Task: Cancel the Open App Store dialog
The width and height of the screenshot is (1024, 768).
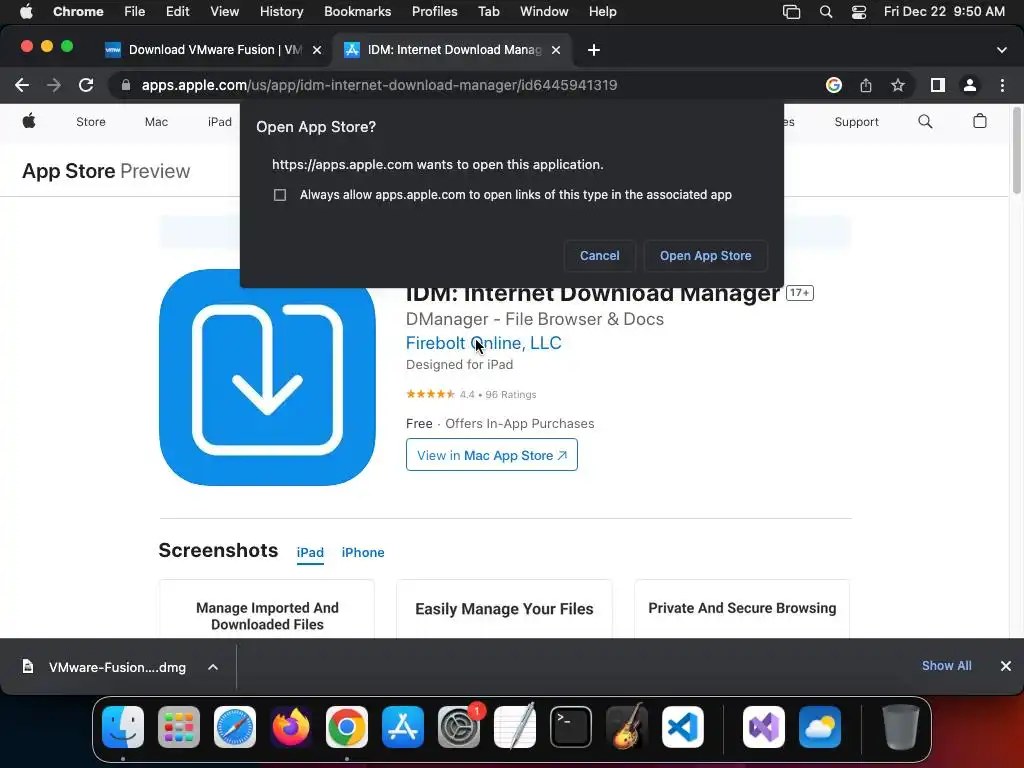Action: [600, 255]
